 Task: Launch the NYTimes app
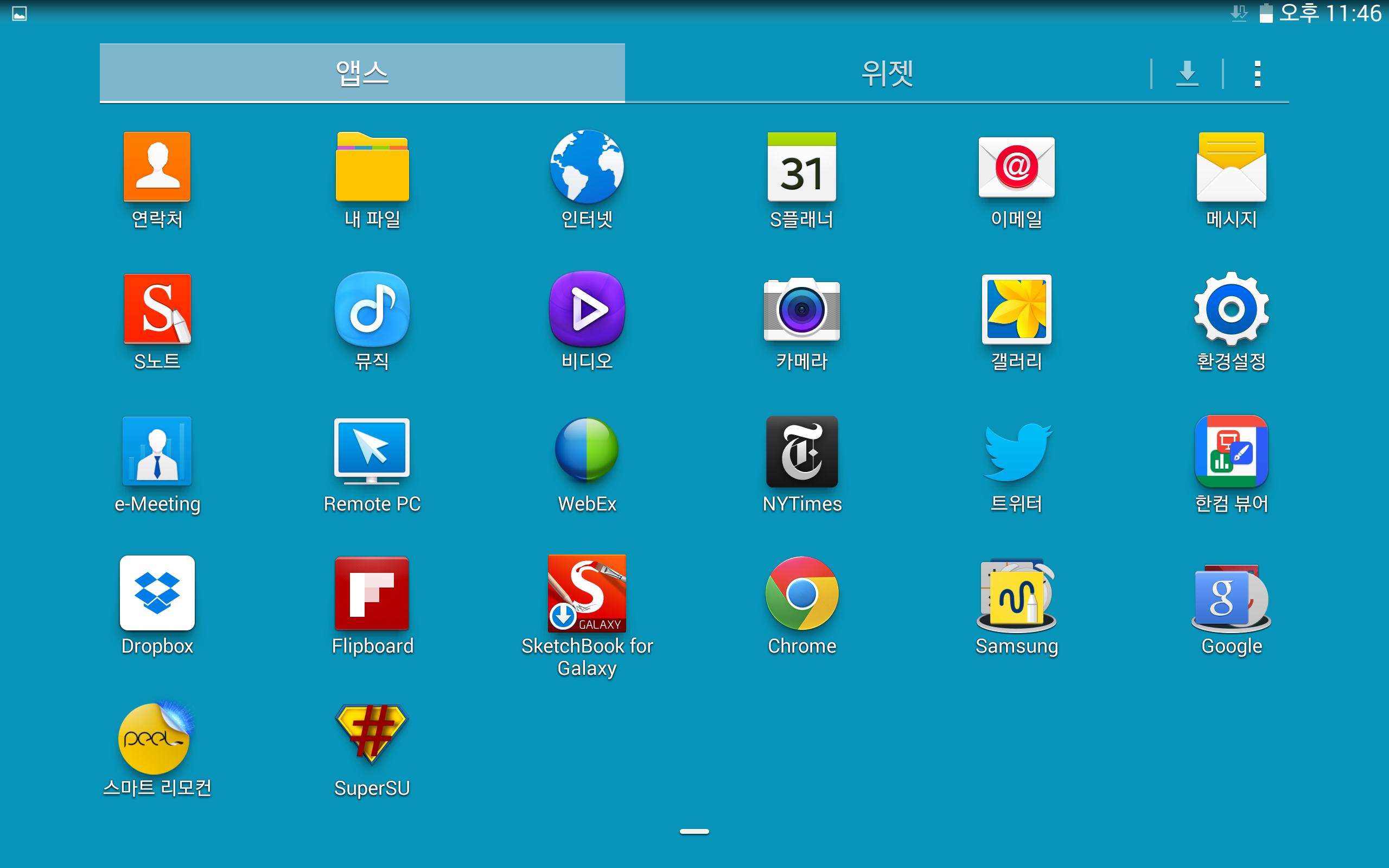click(x=802, y=451)
